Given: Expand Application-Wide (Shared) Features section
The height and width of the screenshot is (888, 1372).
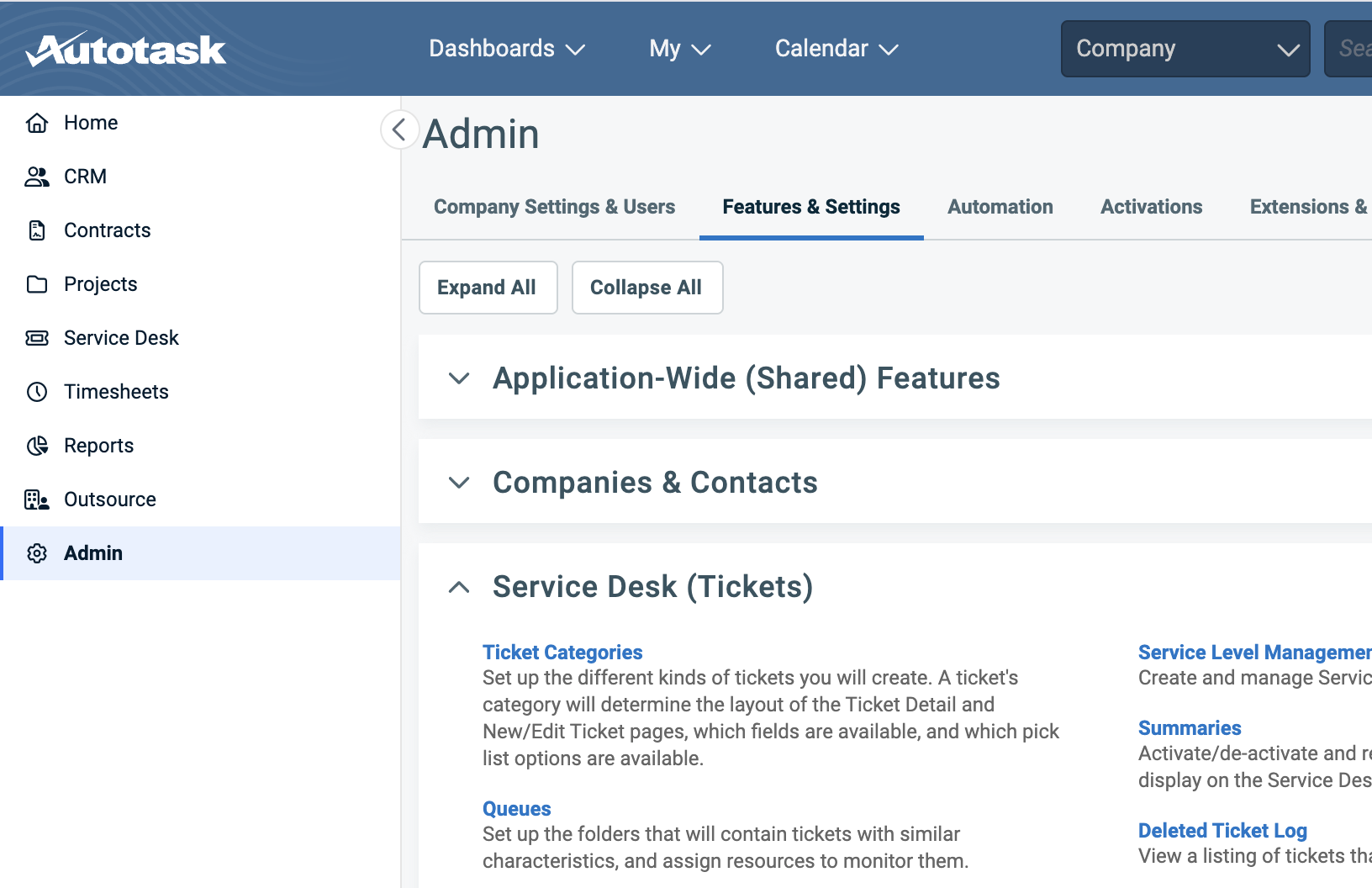Looking at the screenshot, I should coord(459,378).
